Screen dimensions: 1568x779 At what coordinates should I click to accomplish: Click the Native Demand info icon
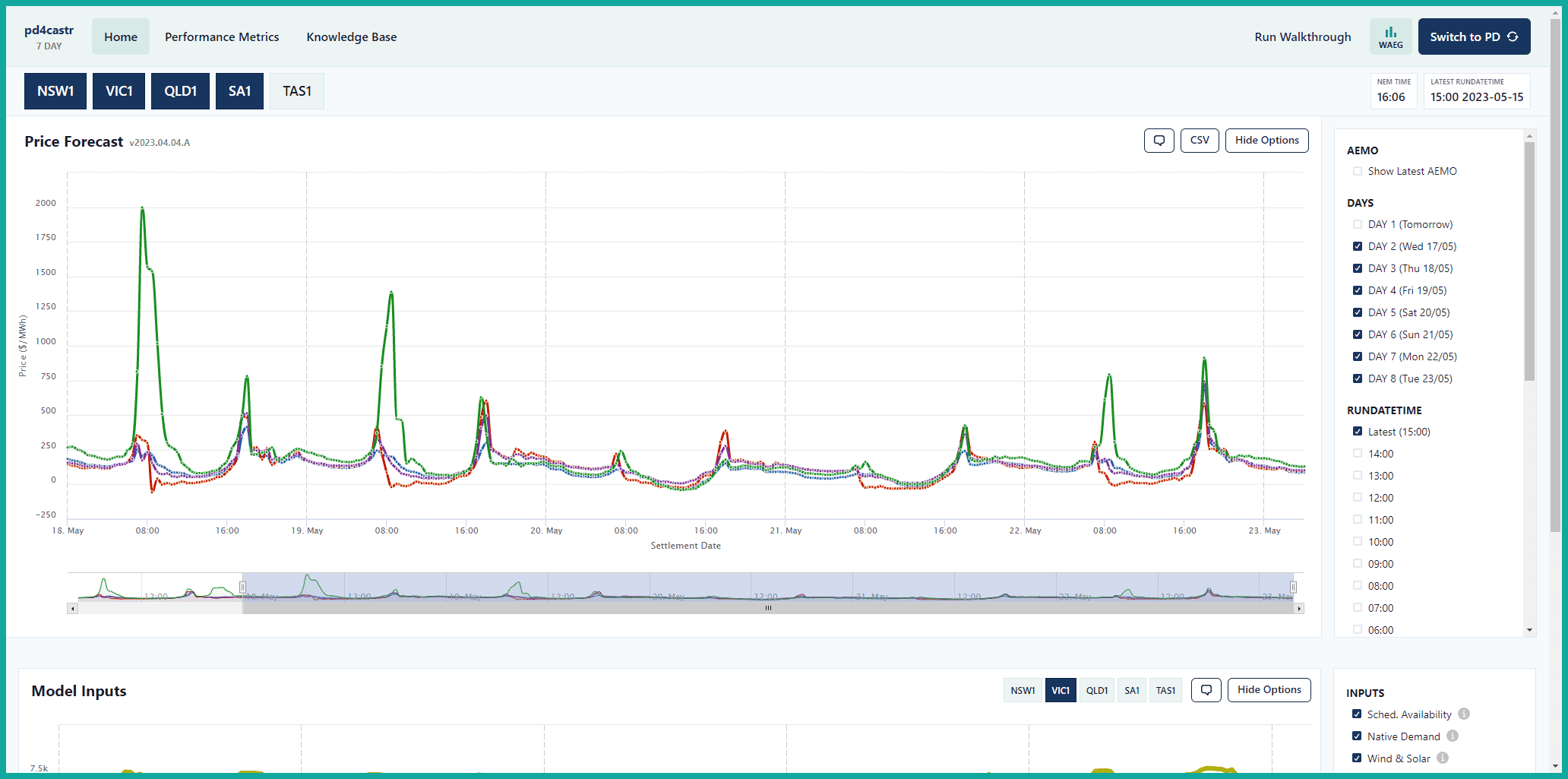[x=1453, y=736]
